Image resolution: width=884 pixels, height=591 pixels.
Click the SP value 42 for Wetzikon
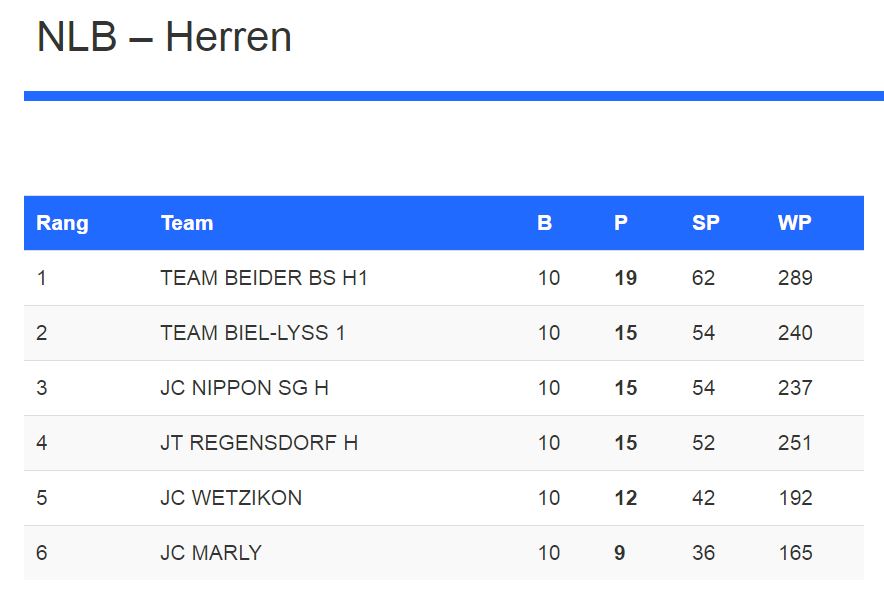(703, 498)
